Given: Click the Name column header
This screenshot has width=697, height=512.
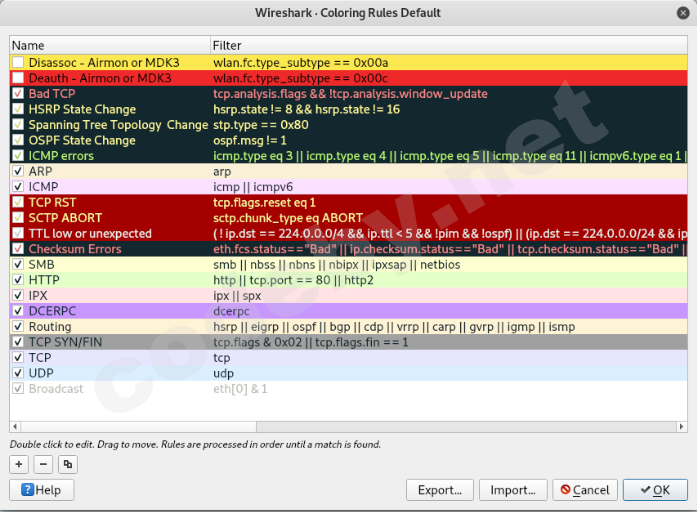Looking at the screenshot, I should pos(110,45).
